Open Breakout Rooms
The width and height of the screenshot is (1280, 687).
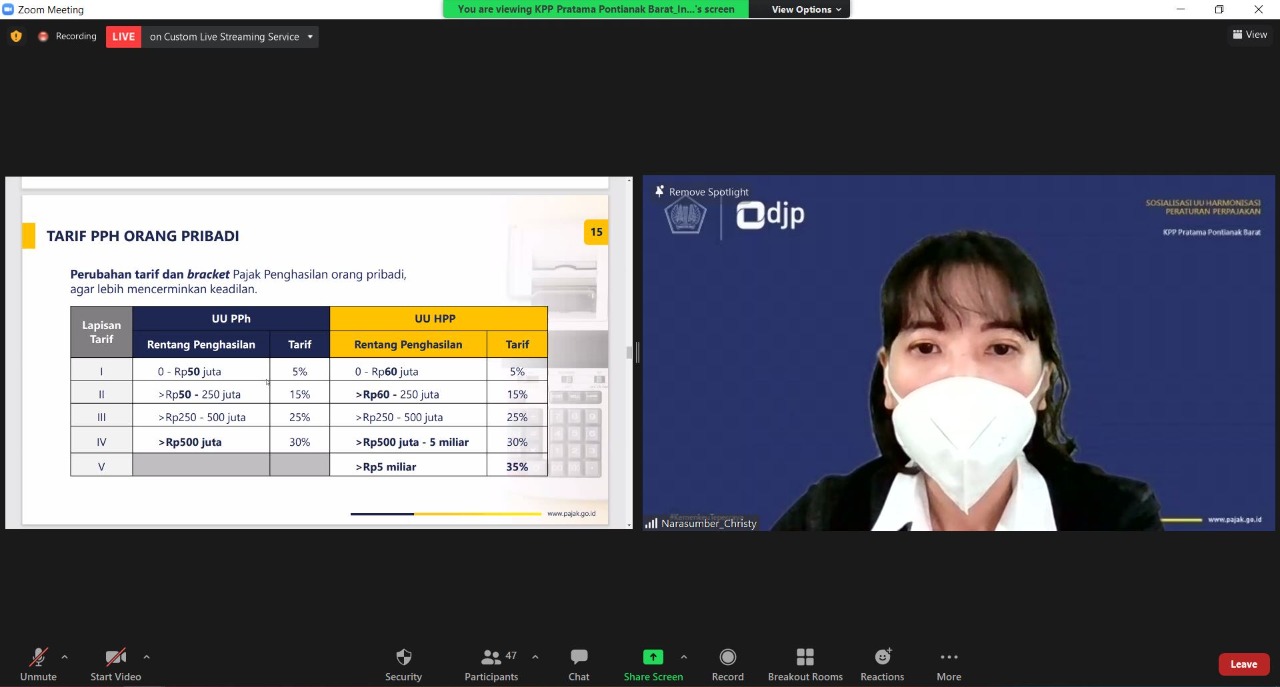[805, 658]
